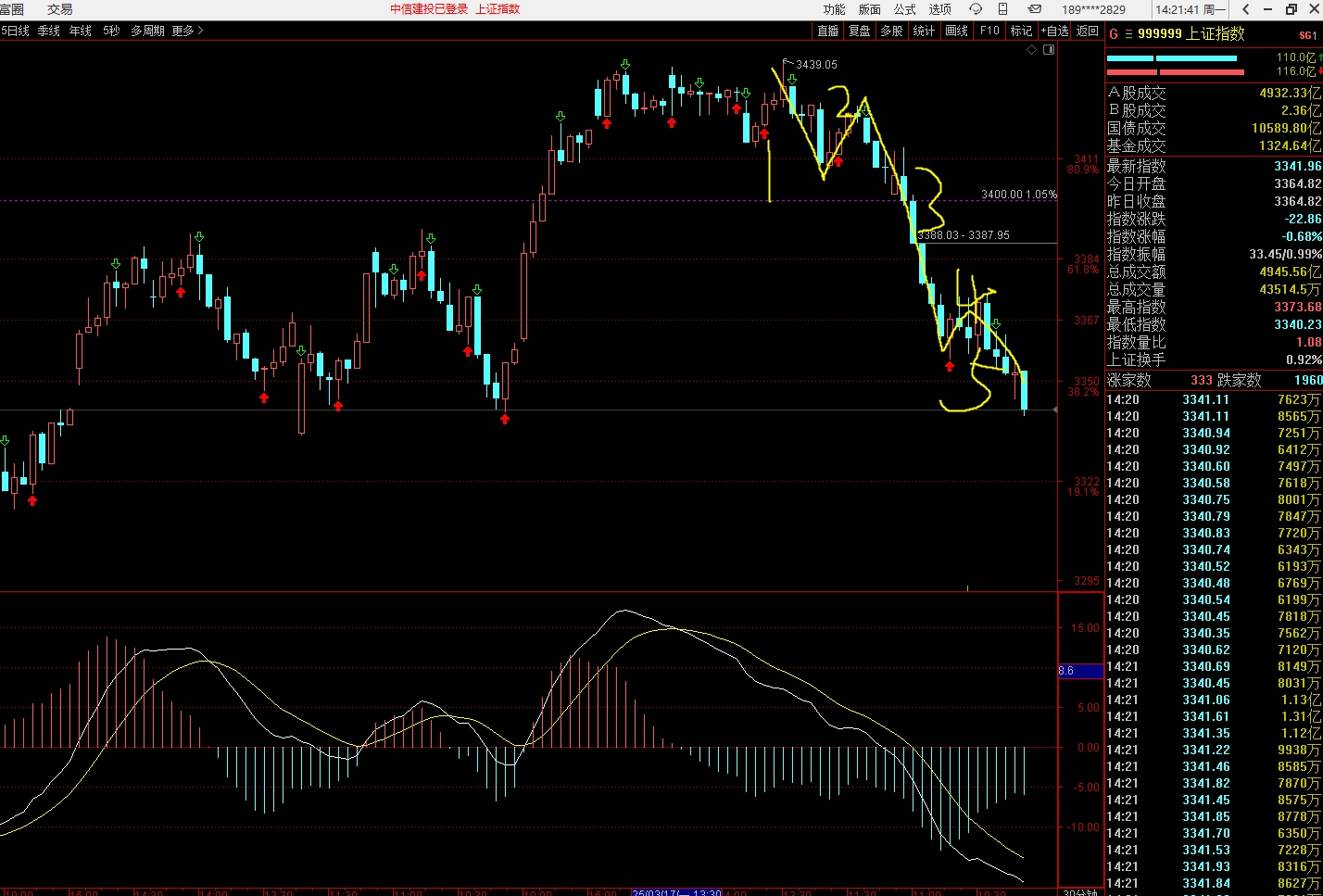1323x896 pixels.
Task: Click the 直播 toolbar button
Action: coord(828,31)
